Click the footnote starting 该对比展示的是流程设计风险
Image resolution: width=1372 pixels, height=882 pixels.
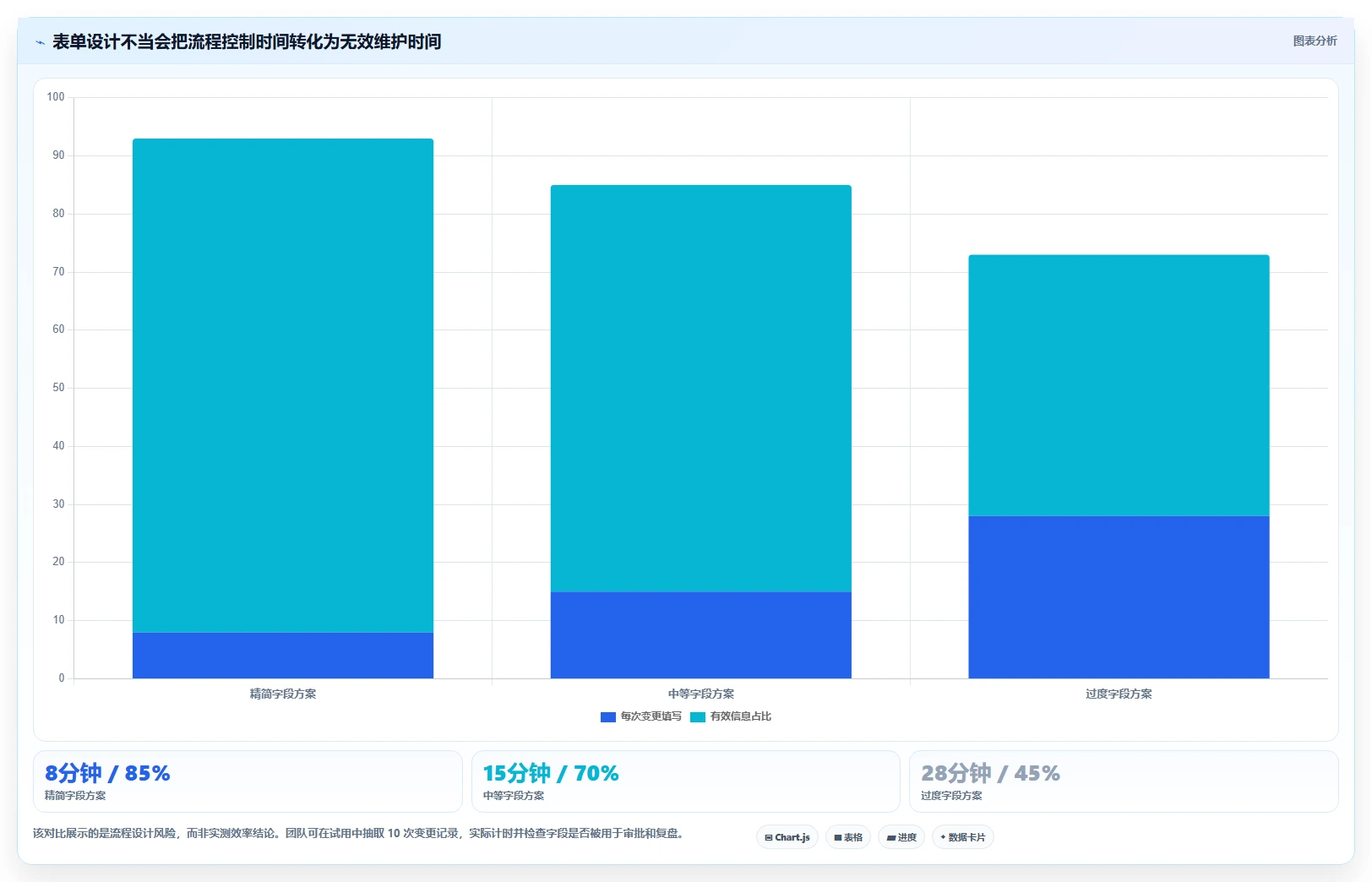coord(358,833)
